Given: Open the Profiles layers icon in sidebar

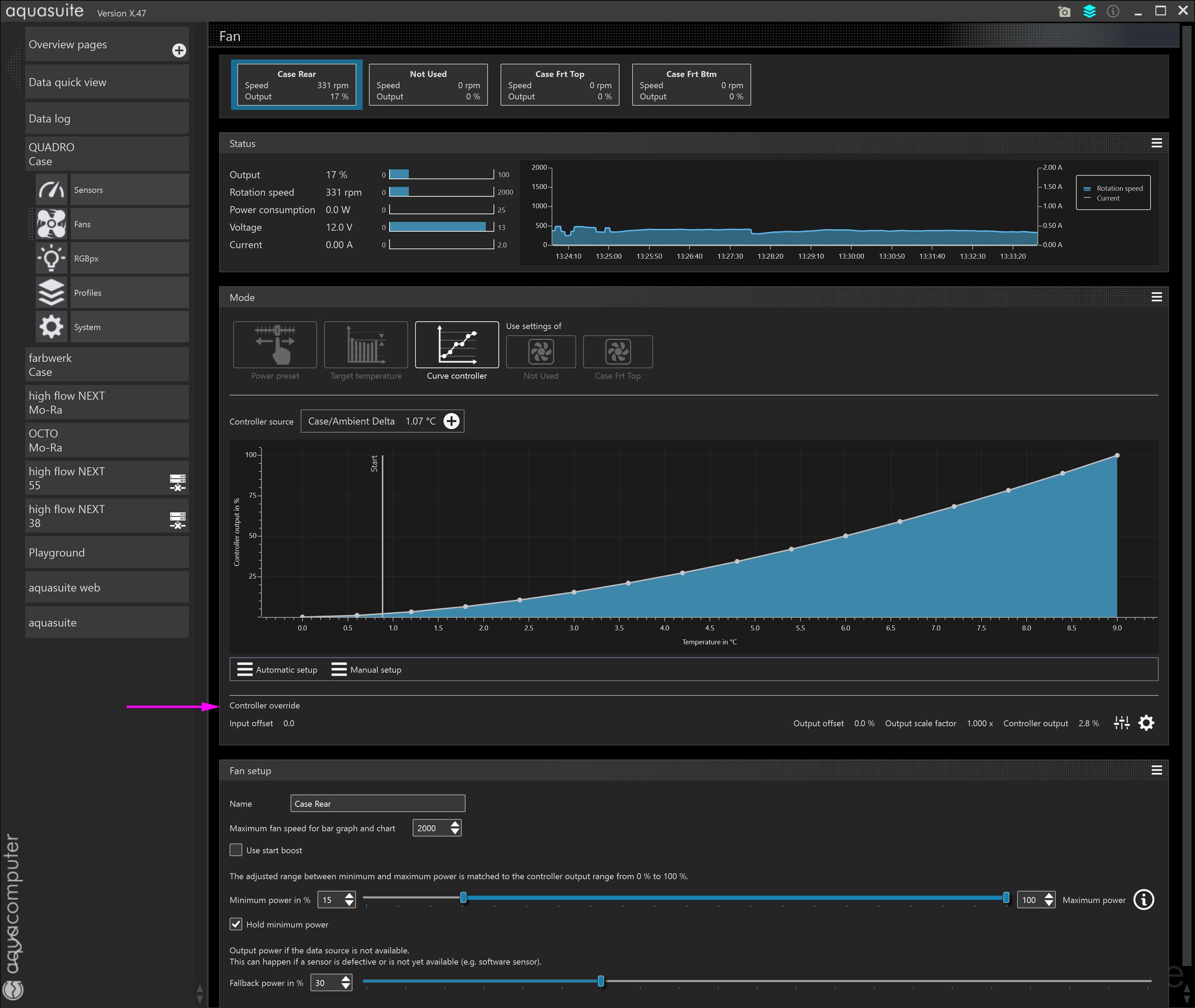Looking at the screenshot, I should click(x=51, y=293).
